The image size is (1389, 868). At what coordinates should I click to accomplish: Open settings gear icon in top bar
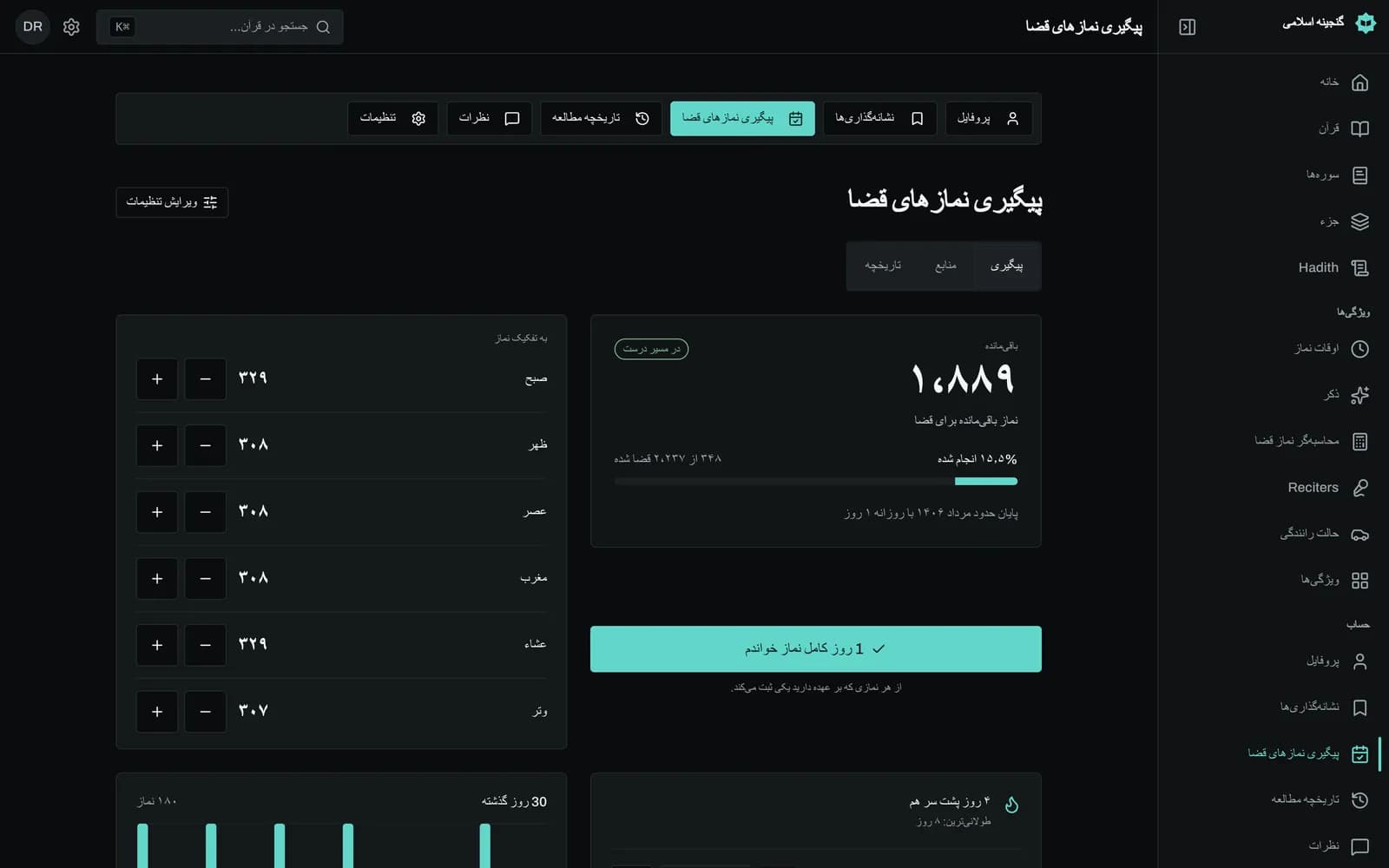pyautogui.click(x=71, y=27)
